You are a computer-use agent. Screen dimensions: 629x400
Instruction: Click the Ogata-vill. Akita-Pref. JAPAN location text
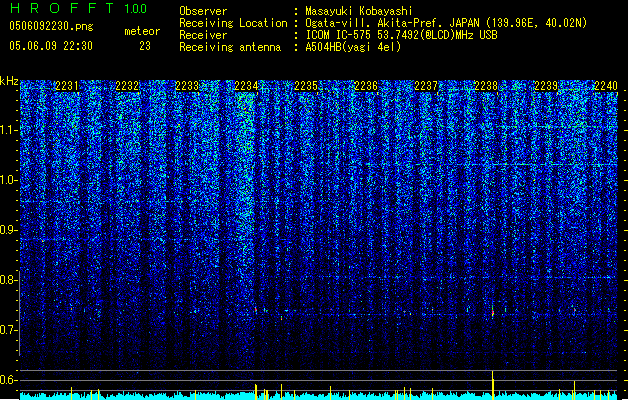pos(393,23)
